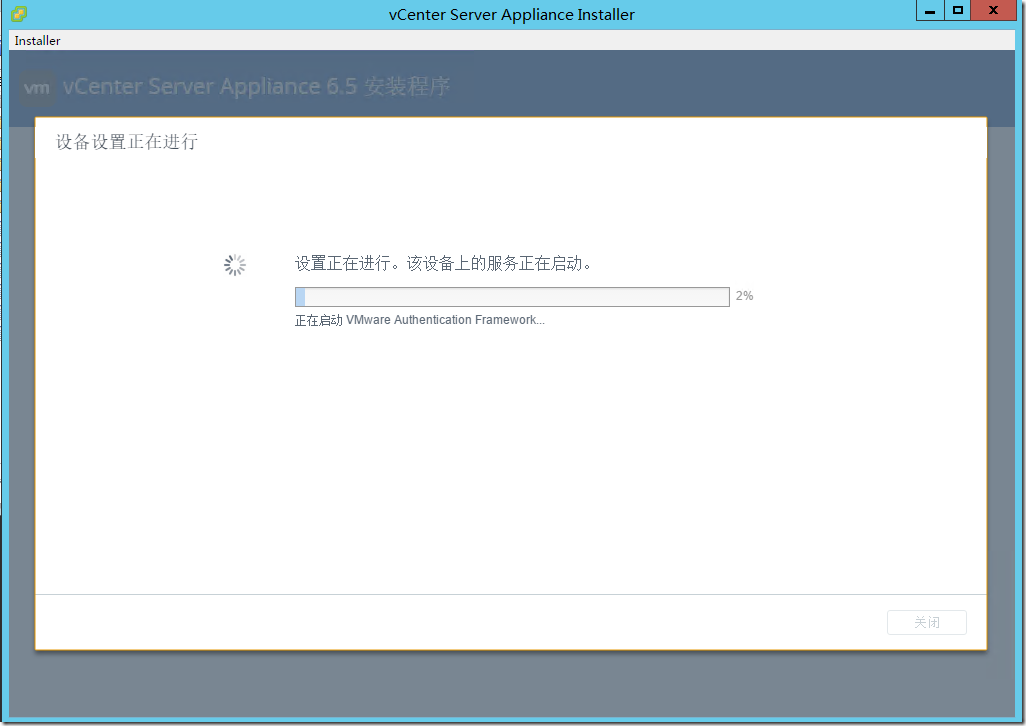Screen dimensions: 1026x726
Task: Click the 2% progress value
Action: coord(744,296)
